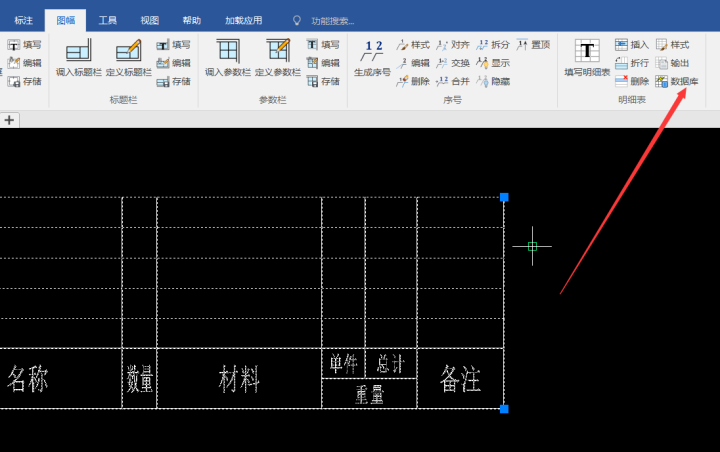Click the 单件 header cell in the table
This screenshot has height=452, width=720.
pos(343,363)
